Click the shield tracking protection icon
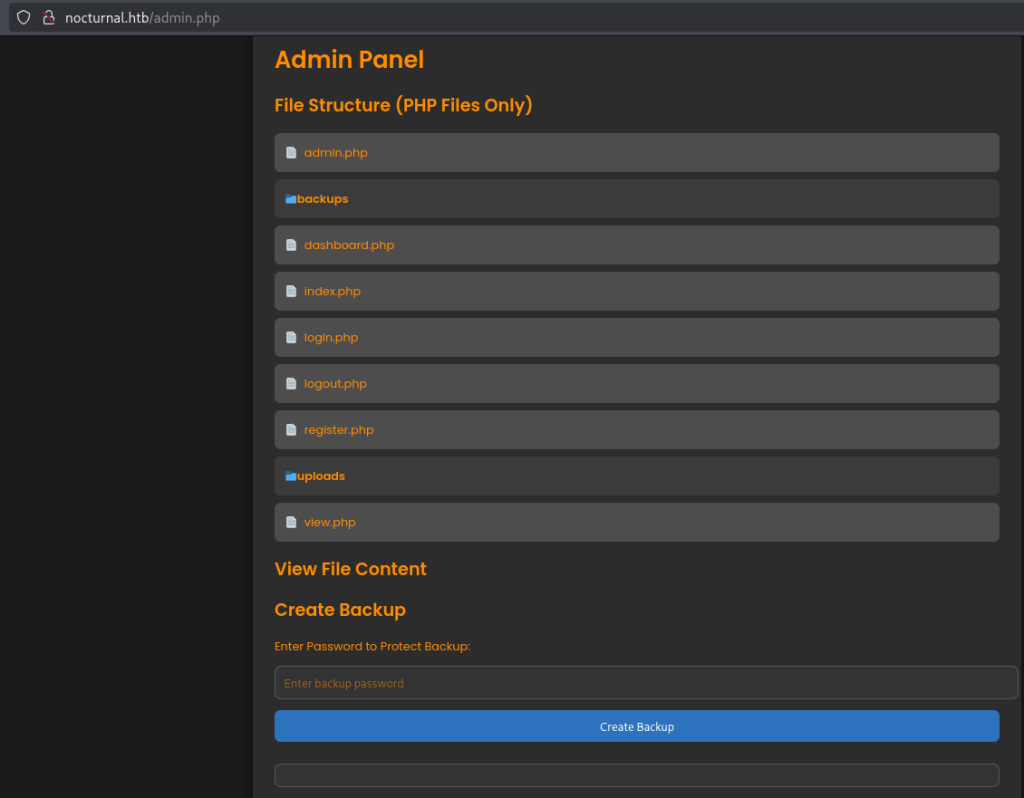 pos(23,18)
